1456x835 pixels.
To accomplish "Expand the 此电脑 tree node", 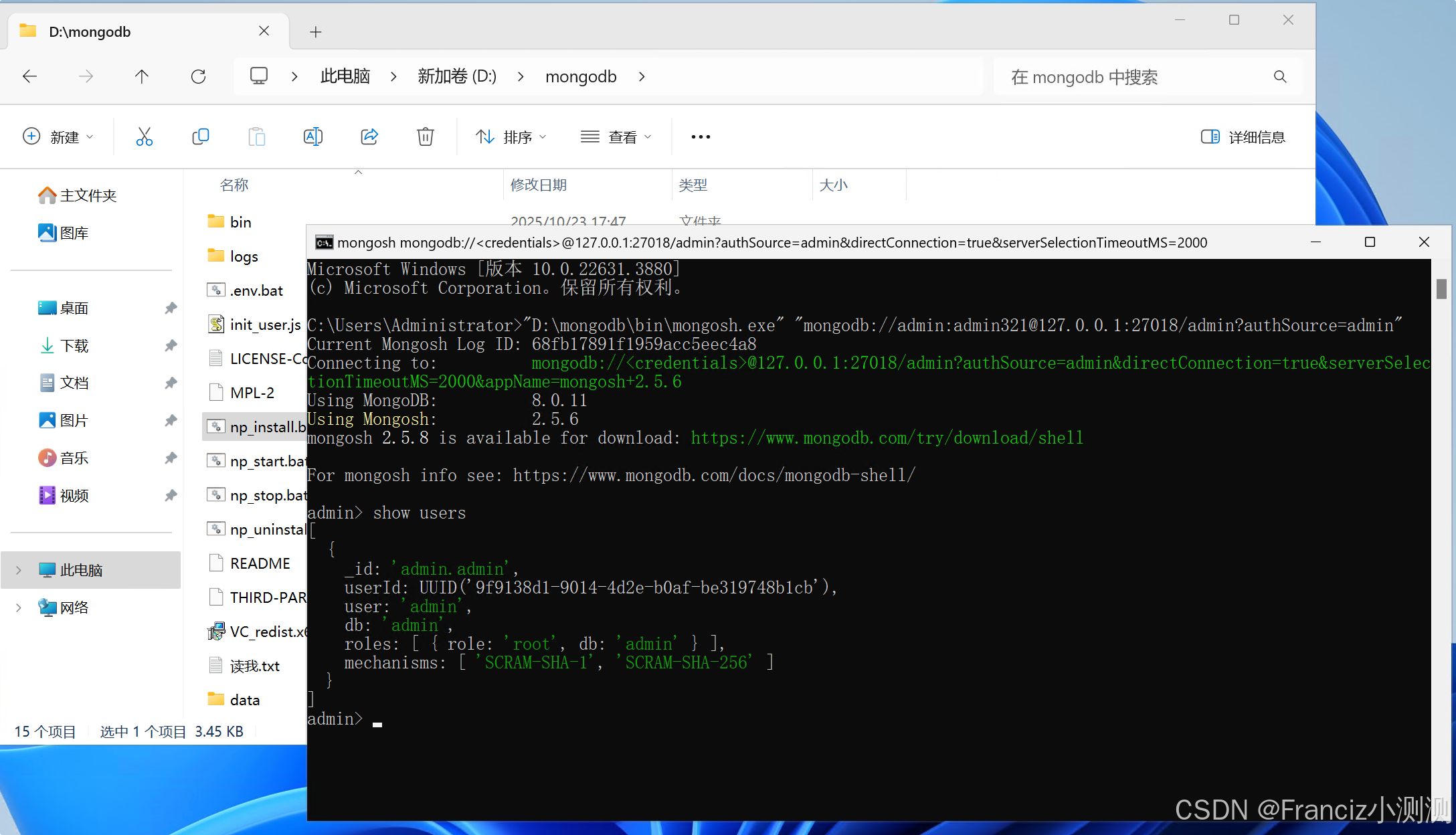I will (19, 570).
